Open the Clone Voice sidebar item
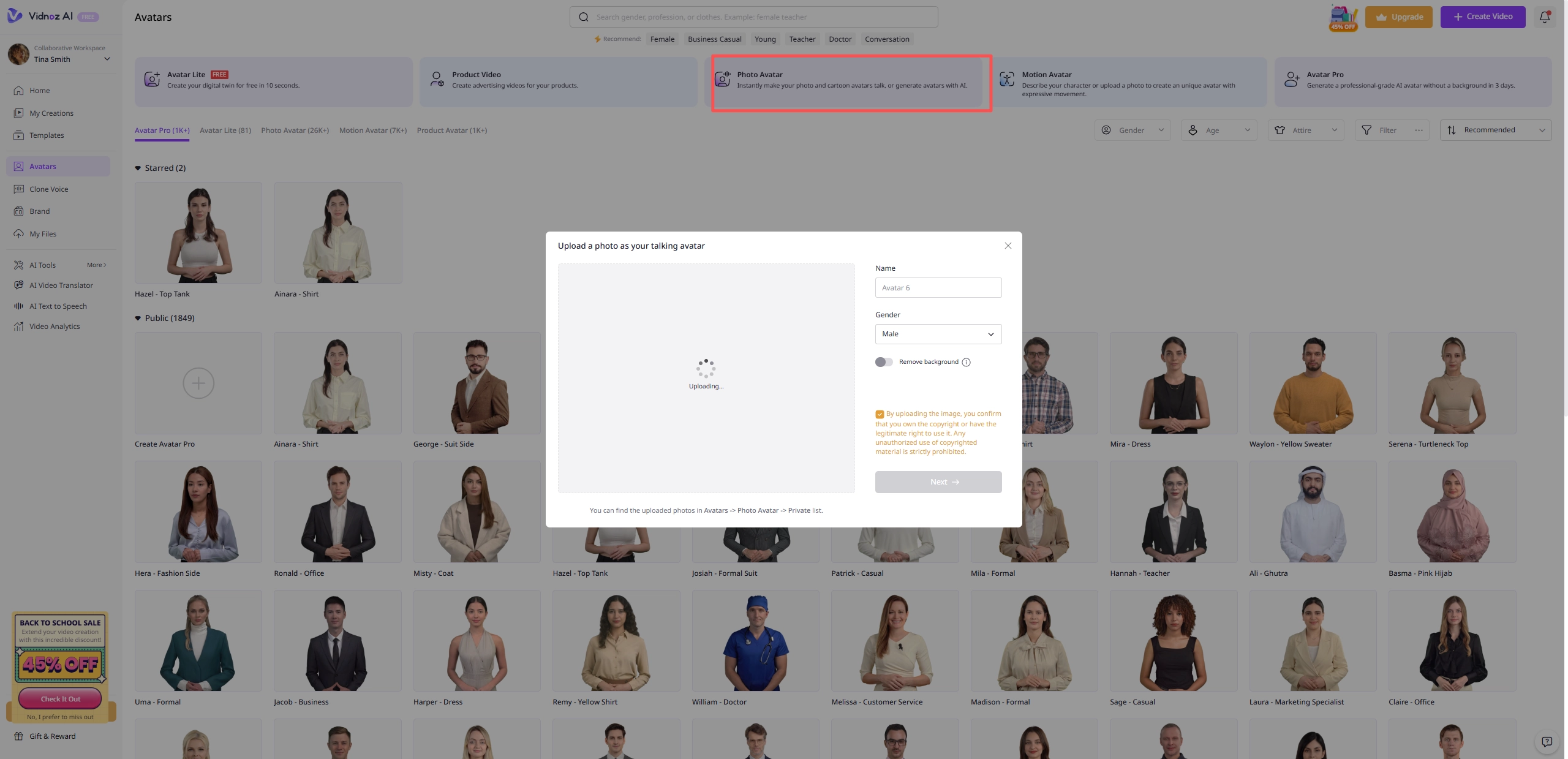Viewport: 1568px width, 759px height. click(48, 189)
